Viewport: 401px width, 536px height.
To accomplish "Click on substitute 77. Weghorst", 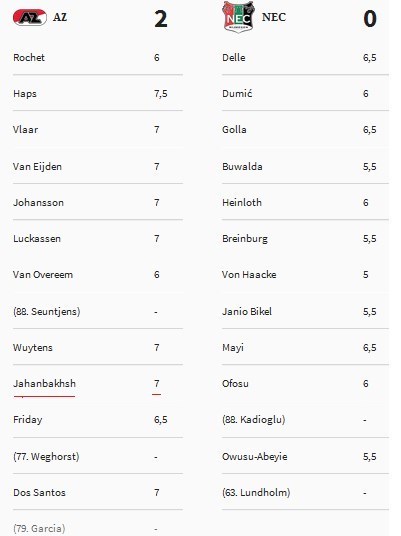I will pyautogui.click(x=46, y=456).
